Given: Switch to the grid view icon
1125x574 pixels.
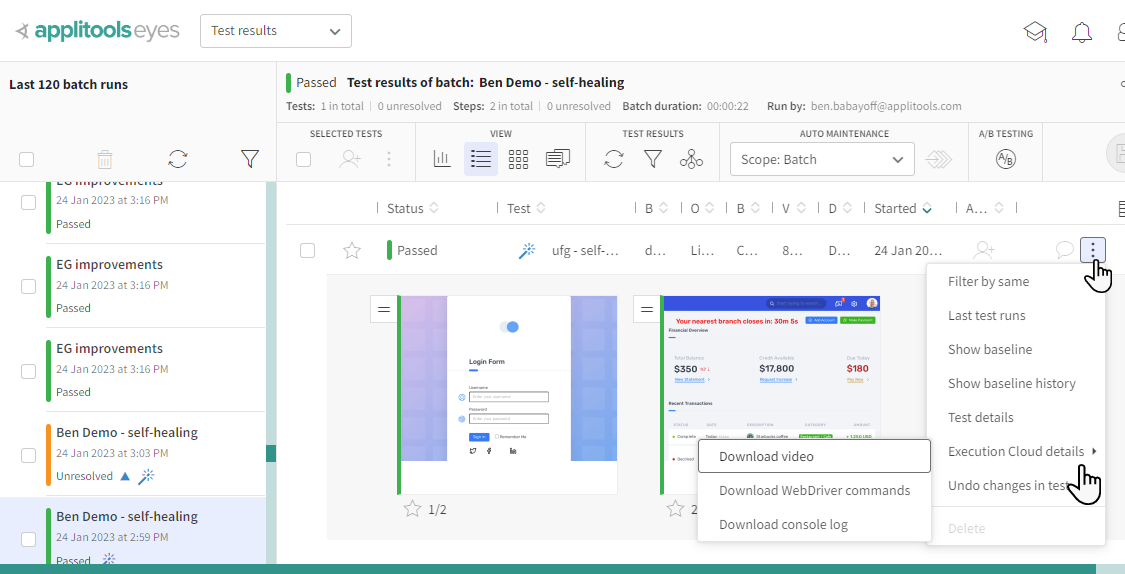Looking at the screenshot, I should point(518,159).
